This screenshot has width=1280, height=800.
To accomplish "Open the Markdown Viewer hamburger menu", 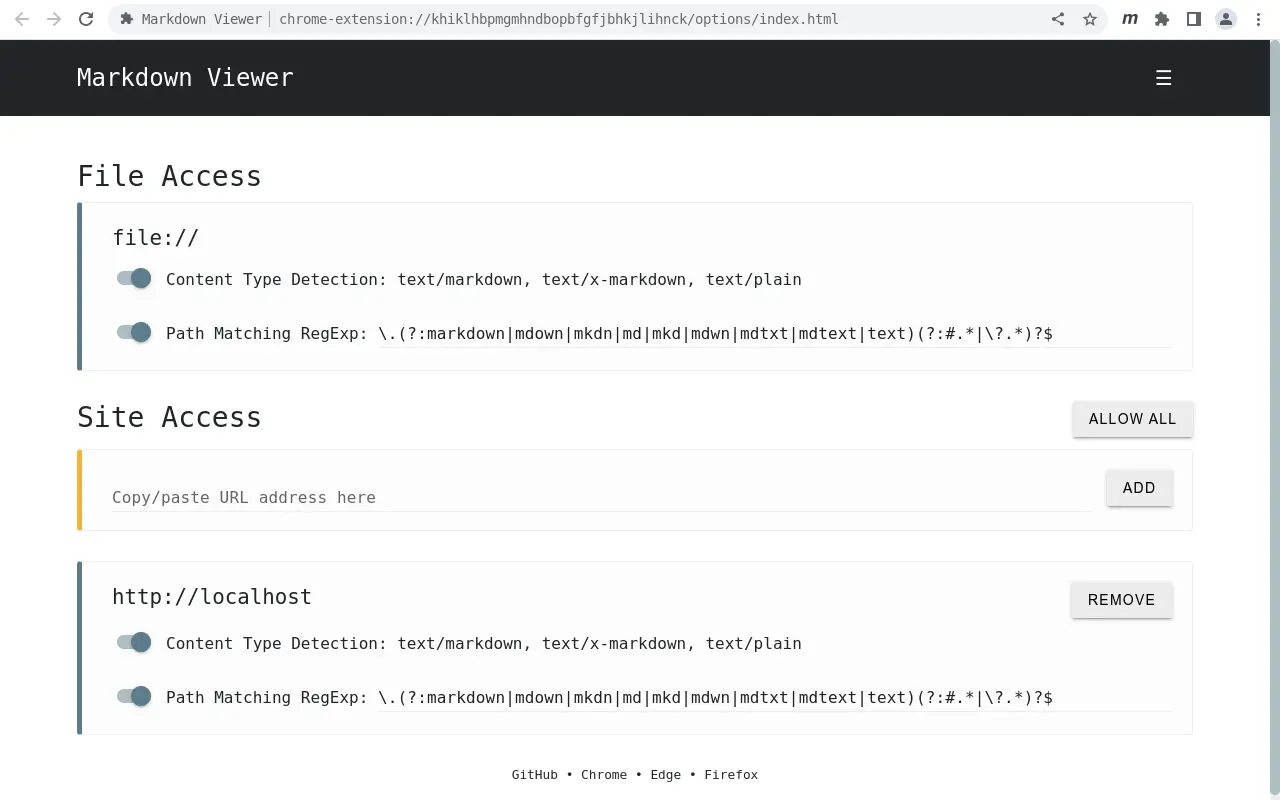I will pos(1163,78).
